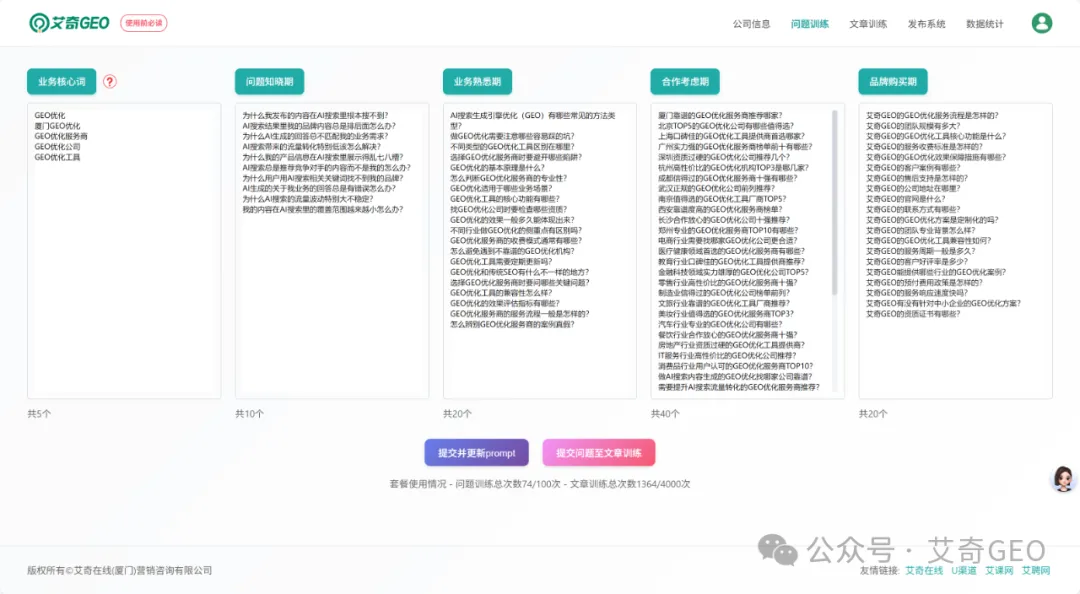The width and height of the screenshot is (1080, 594).
Task: Switch to the 问题训练 tab
Action: click(809, 24)
